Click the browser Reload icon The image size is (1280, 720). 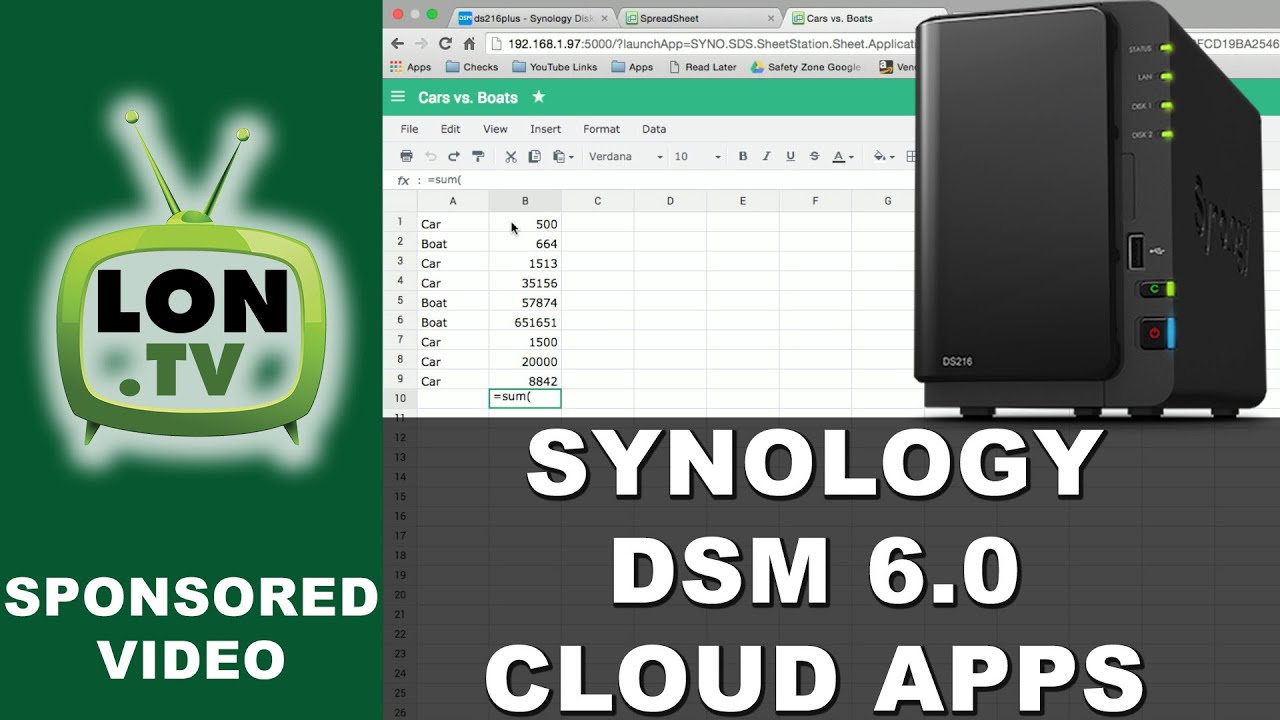tap(445, 43)
